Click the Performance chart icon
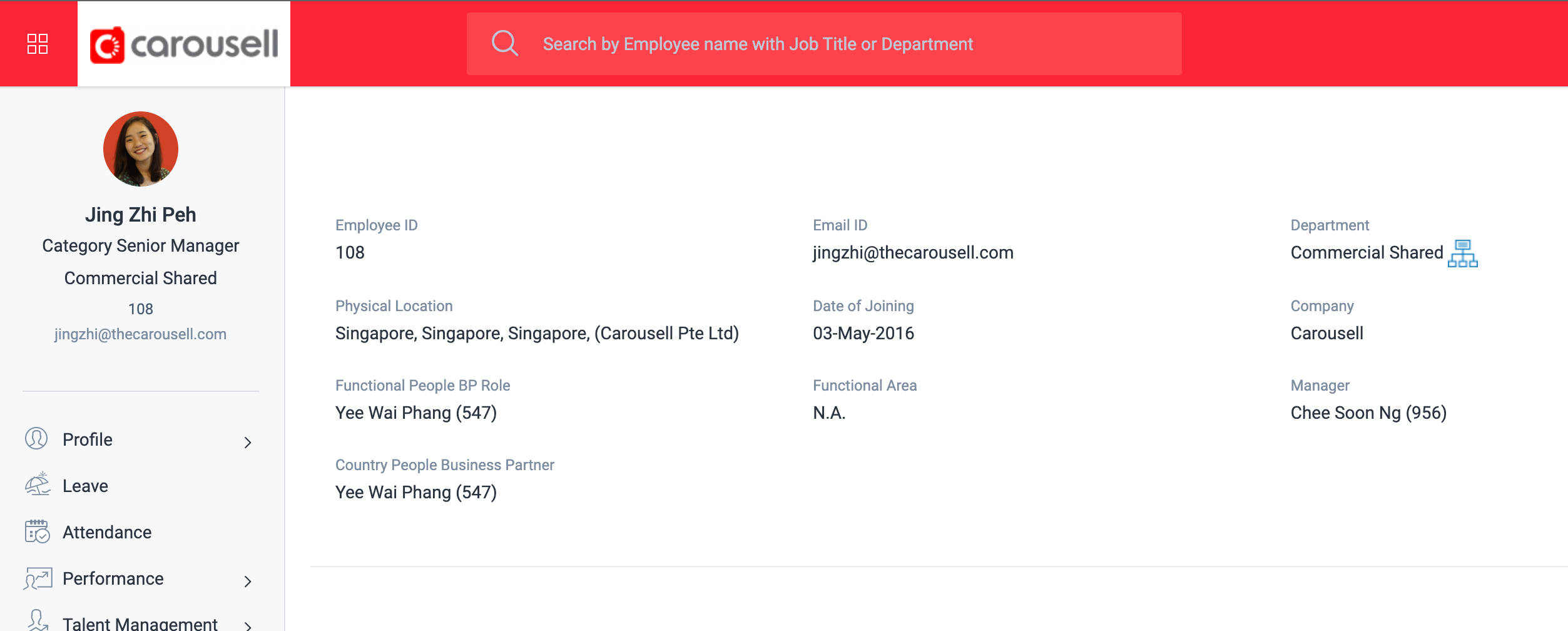This screenshot has width=1568, height=631. pos(38,578)
